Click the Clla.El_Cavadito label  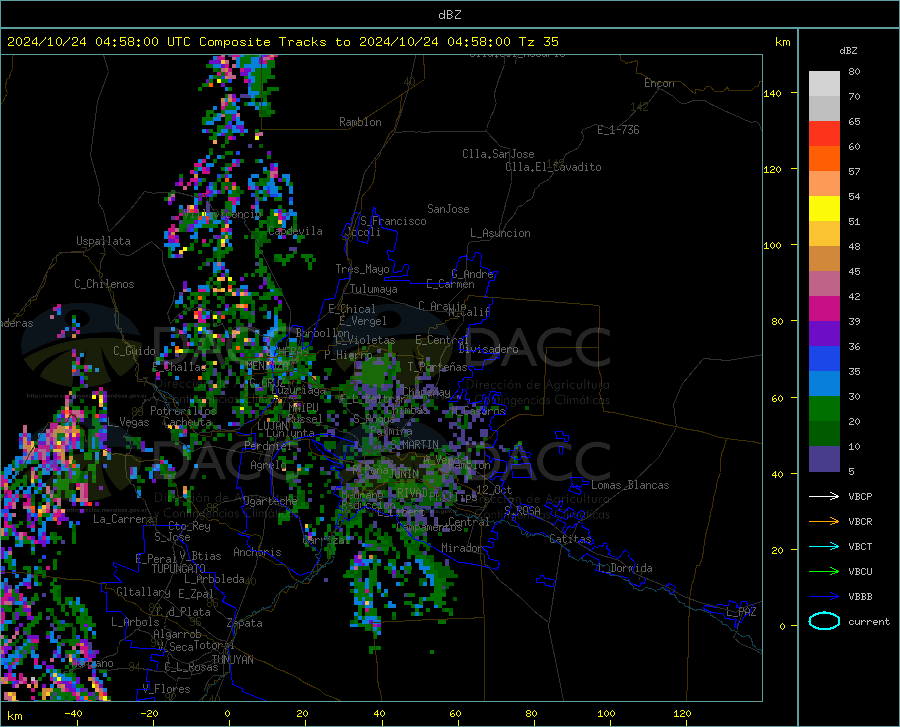coord(553,167)
